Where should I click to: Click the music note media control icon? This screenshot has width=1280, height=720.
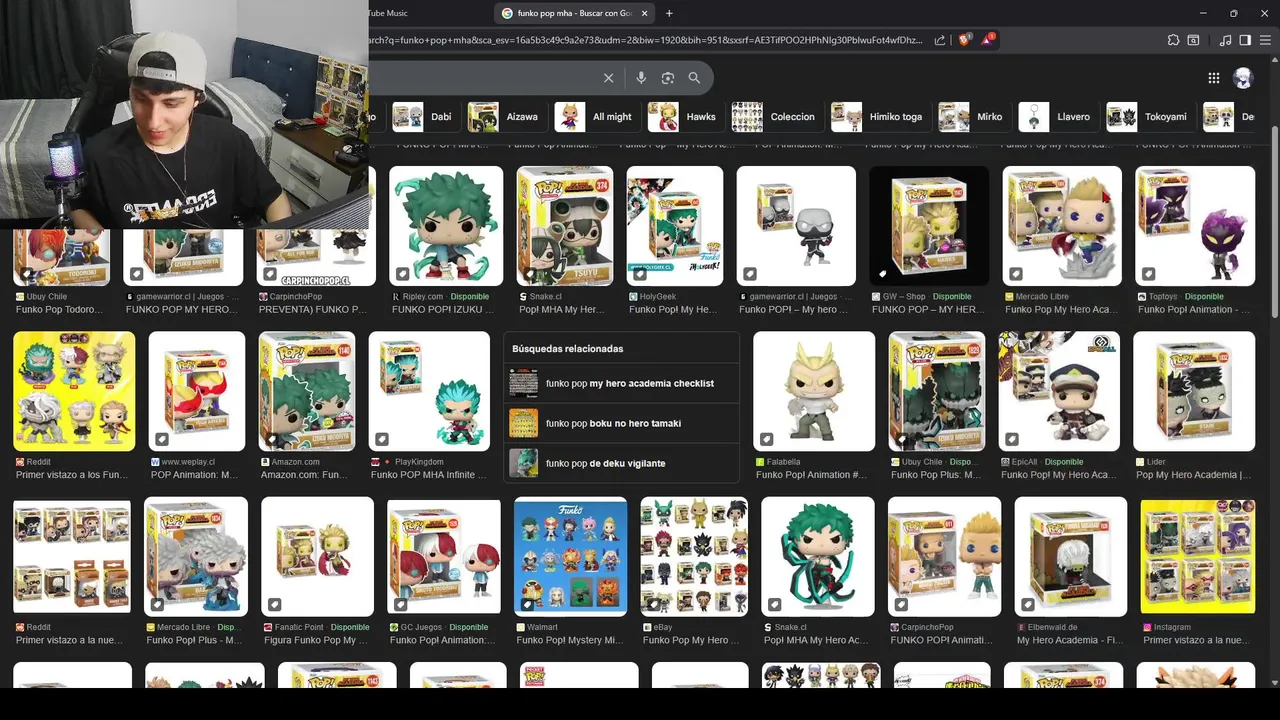(x=1226, y=40)
